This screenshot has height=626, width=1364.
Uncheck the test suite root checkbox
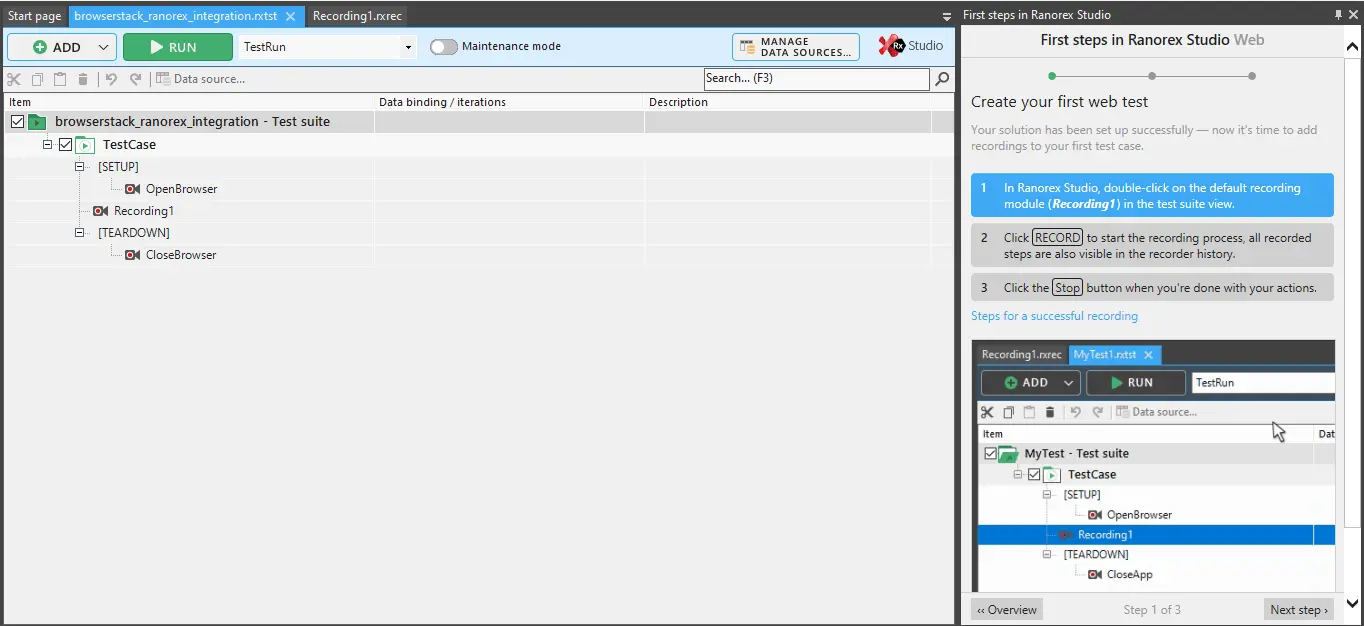[x=17, y=122]
